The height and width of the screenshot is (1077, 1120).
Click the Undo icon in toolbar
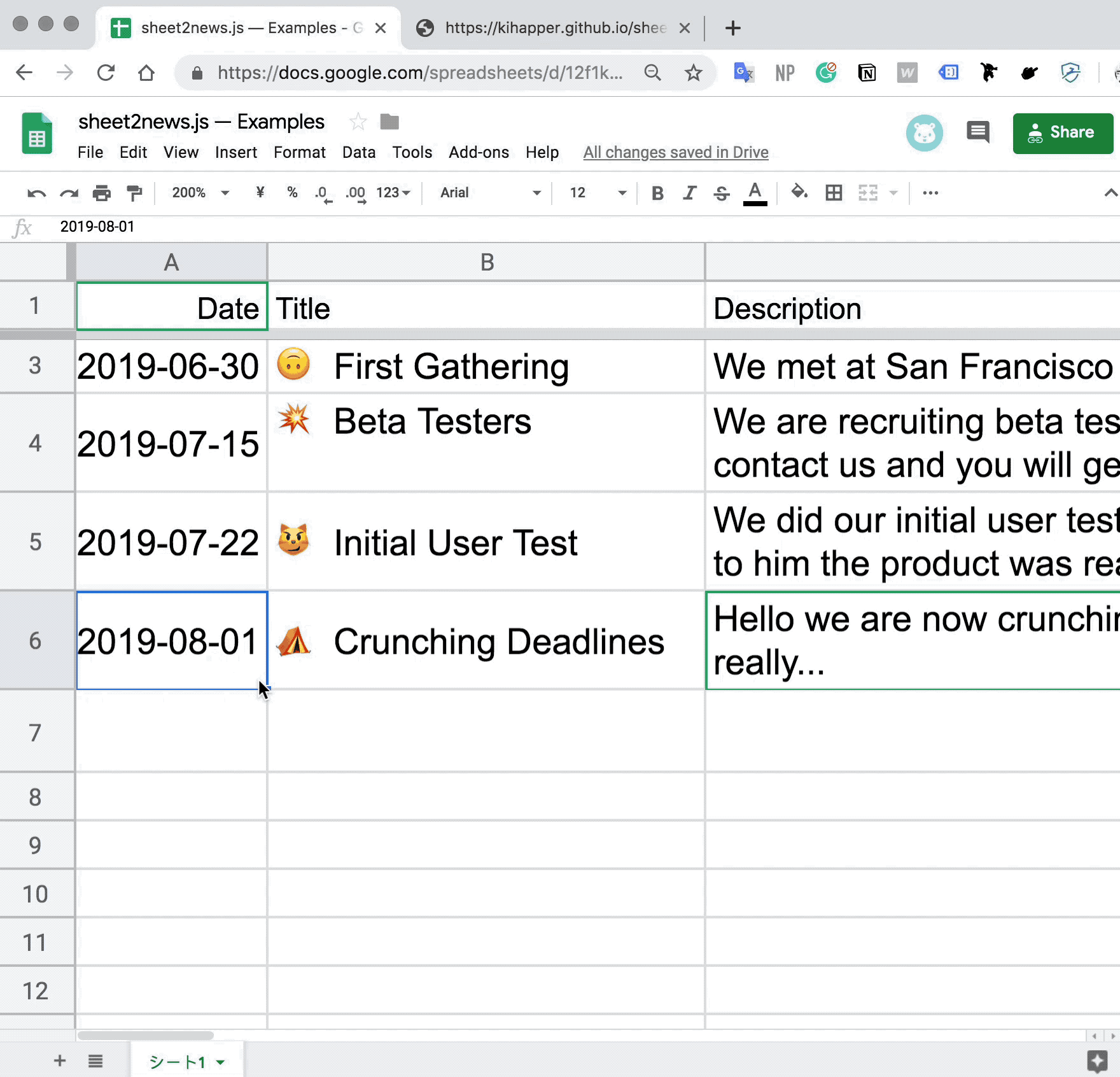click(x=36, y=193)
